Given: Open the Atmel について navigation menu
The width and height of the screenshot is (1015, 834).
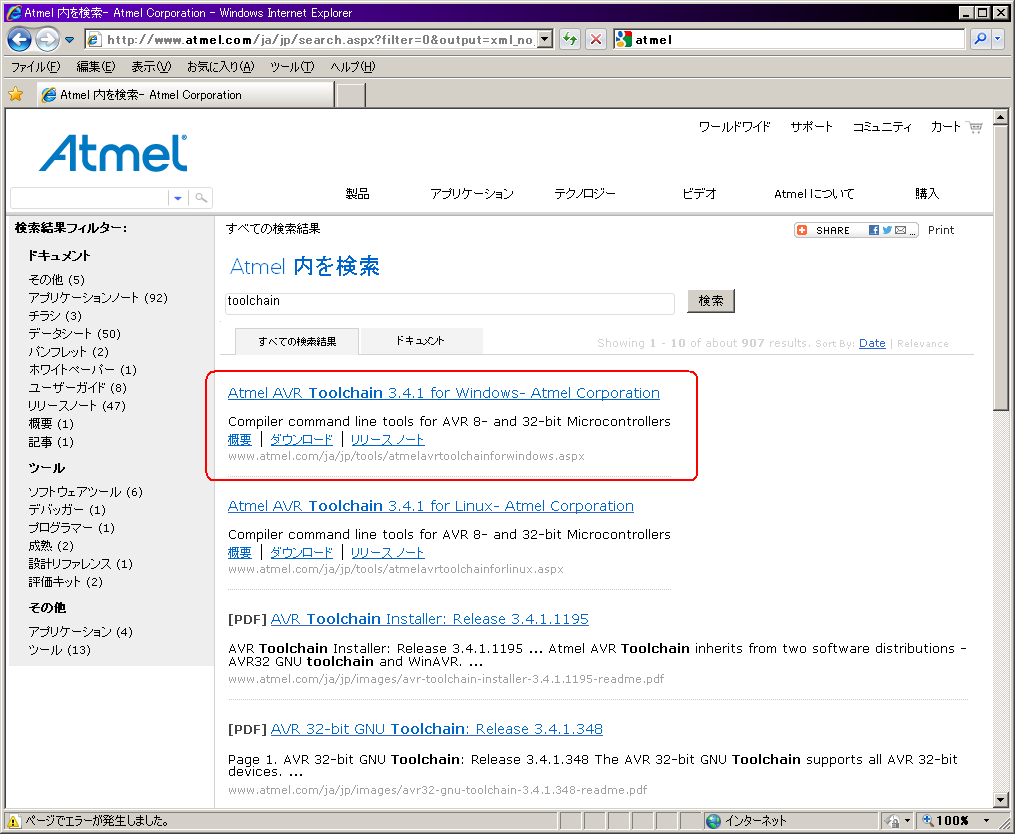Looking at the screenshot, I should (x=814, y=194).
